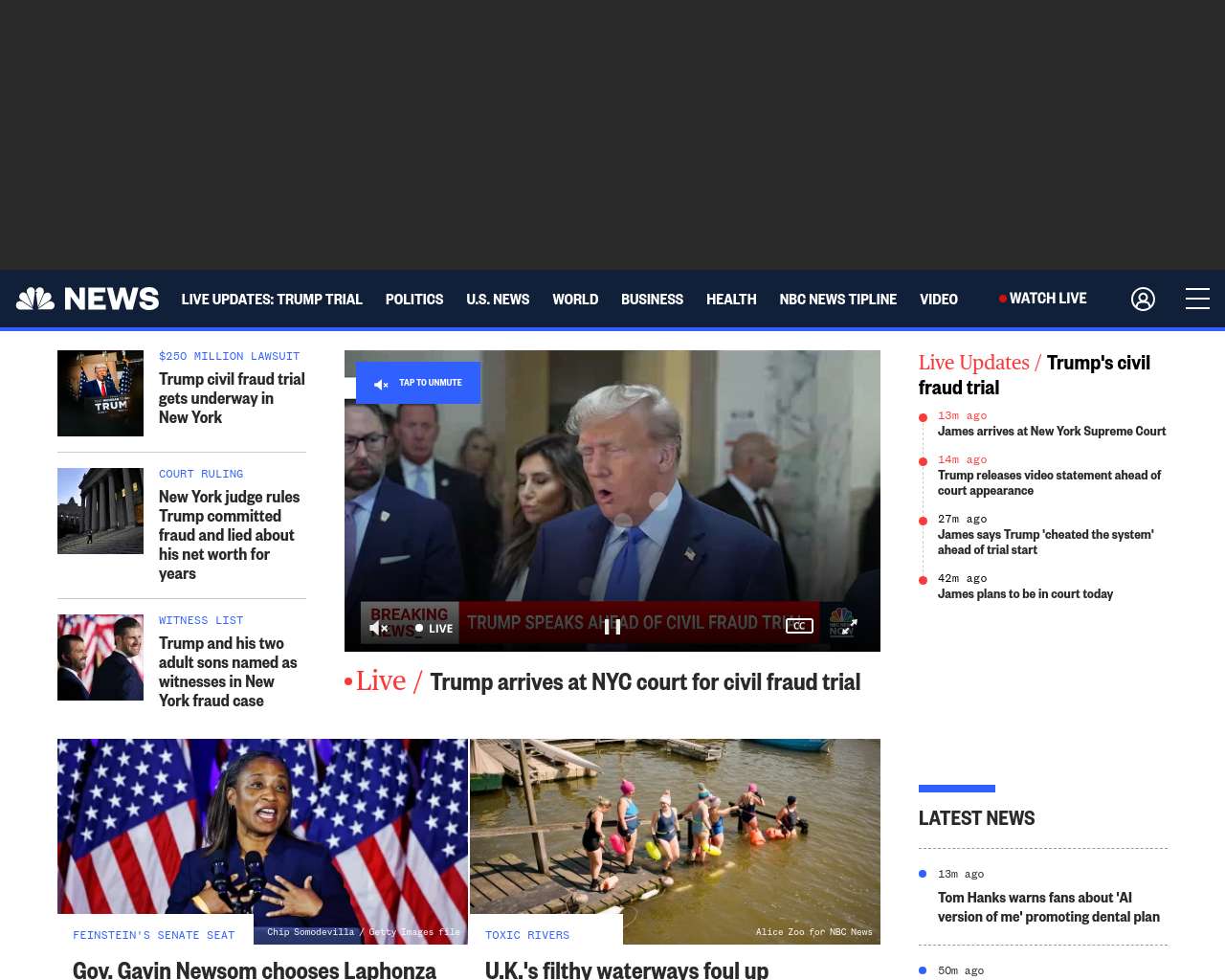Viewport: 1225px width, 980px height.
Task: Open the World section
Action: coord(575,300)
